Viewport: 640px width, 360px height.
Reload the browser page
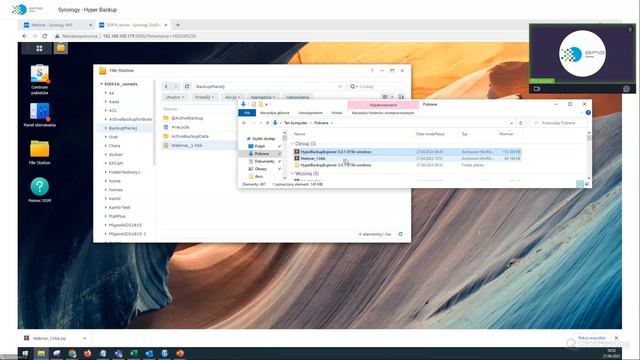[x=44, y=36]
